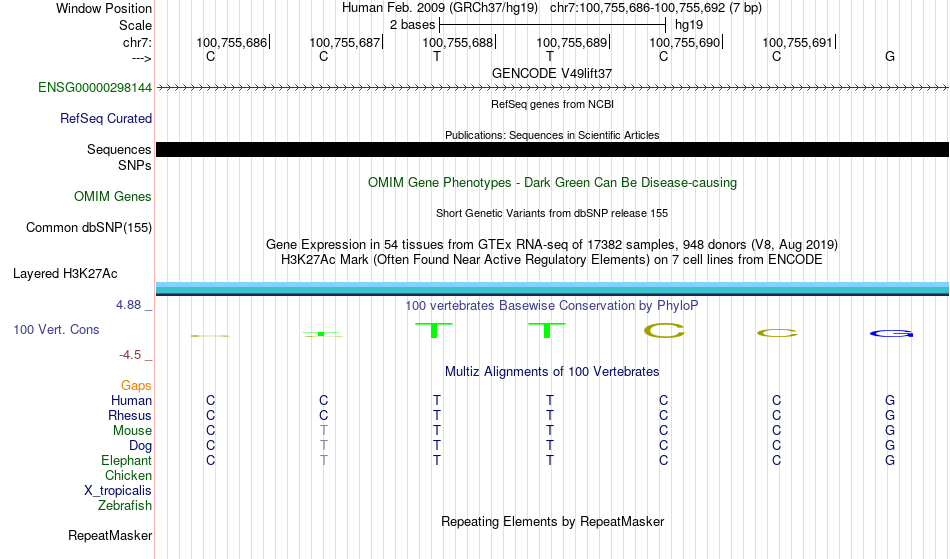This screenshot has width=950, height=559.
Task: Click the chr7: ruler label
Action: pyautogui.click(x=138, y=42)
